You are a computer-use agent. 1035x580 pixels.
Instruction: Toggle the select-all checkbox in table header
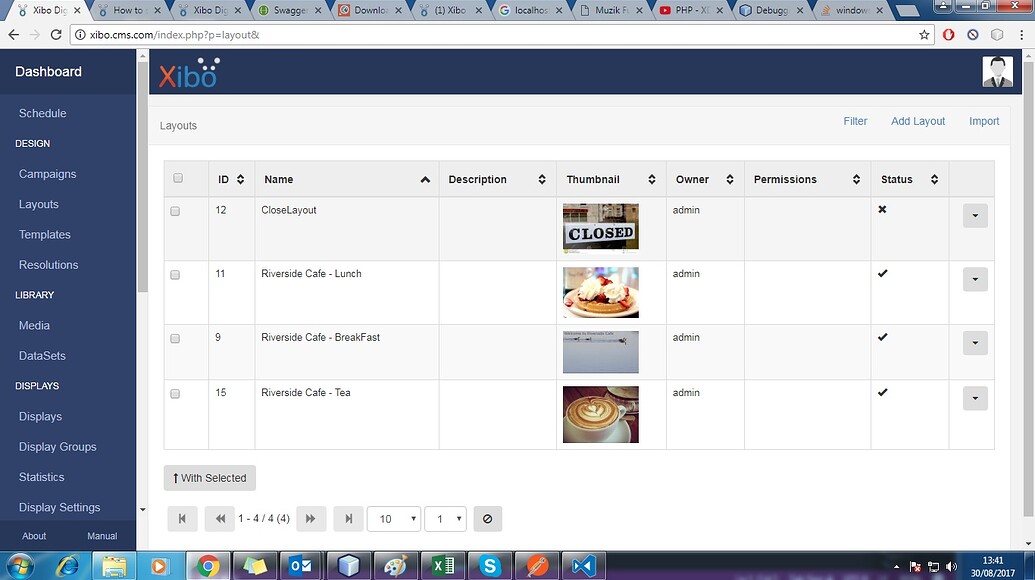tap(178, 178)
